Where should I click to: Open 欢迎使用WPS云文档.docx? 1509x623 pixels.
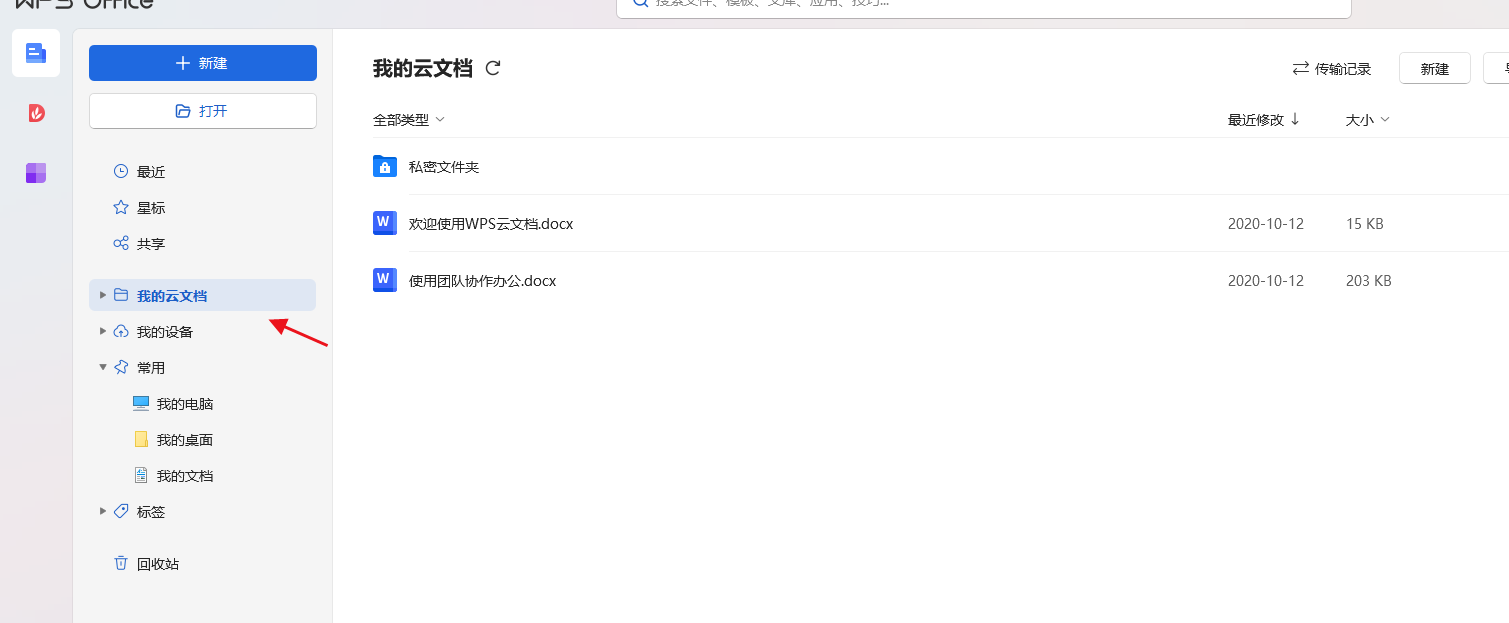coord(491,224)
